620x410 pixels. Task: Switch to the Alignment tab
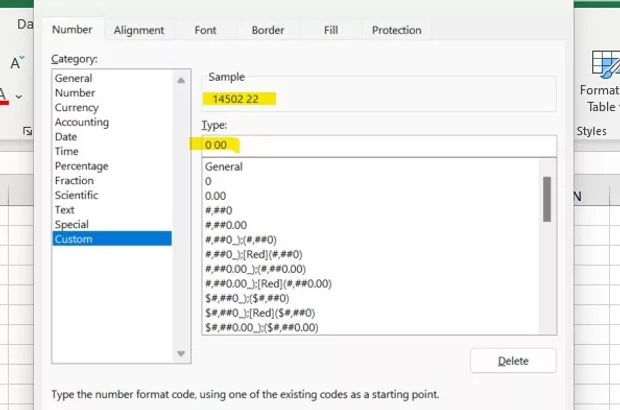tap(139, 30)
